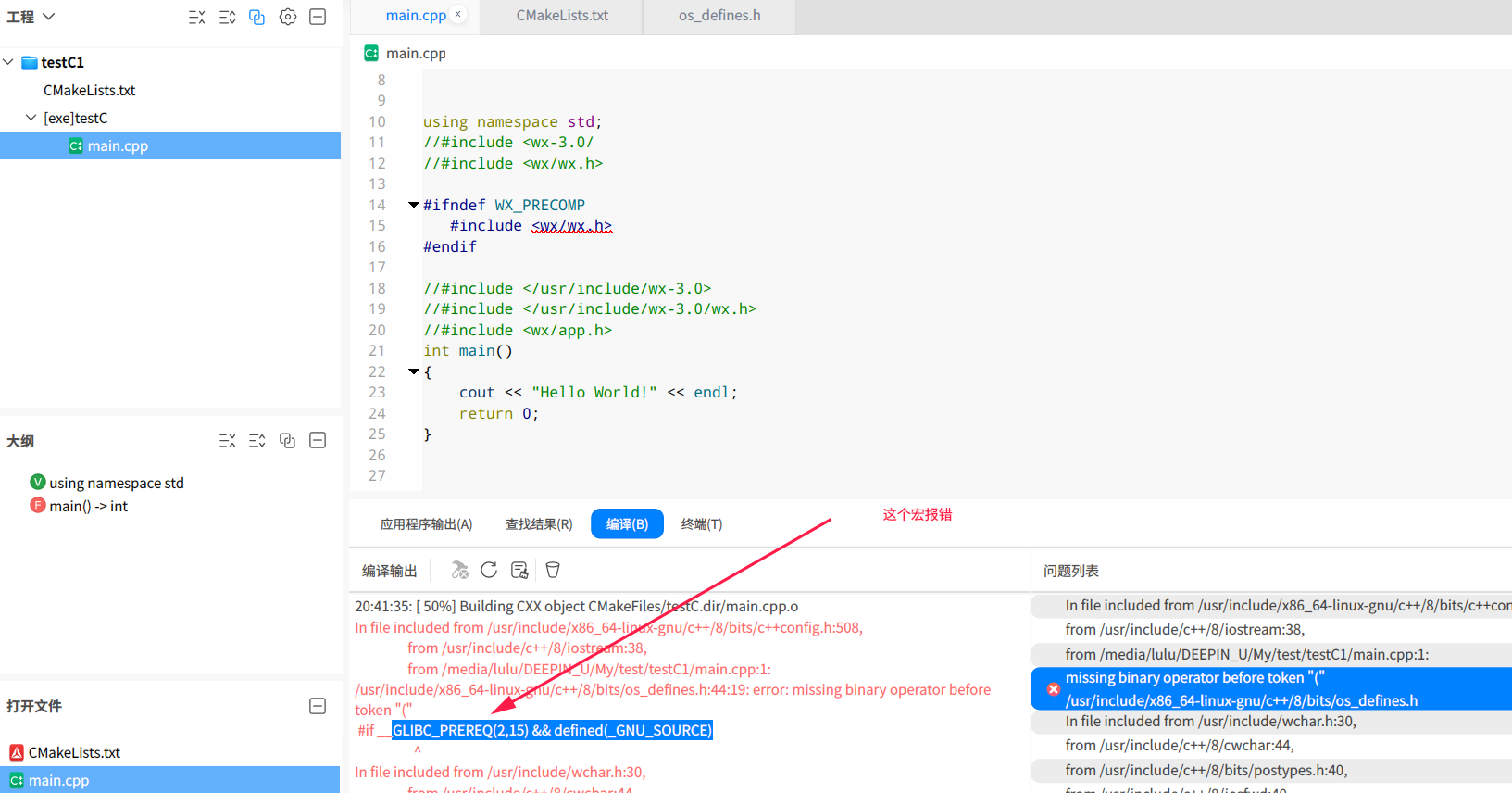The width and height of the screenshot is (1512, 793).
Task: Select CMakeLists.txt in the project tree
Action: 90,90
